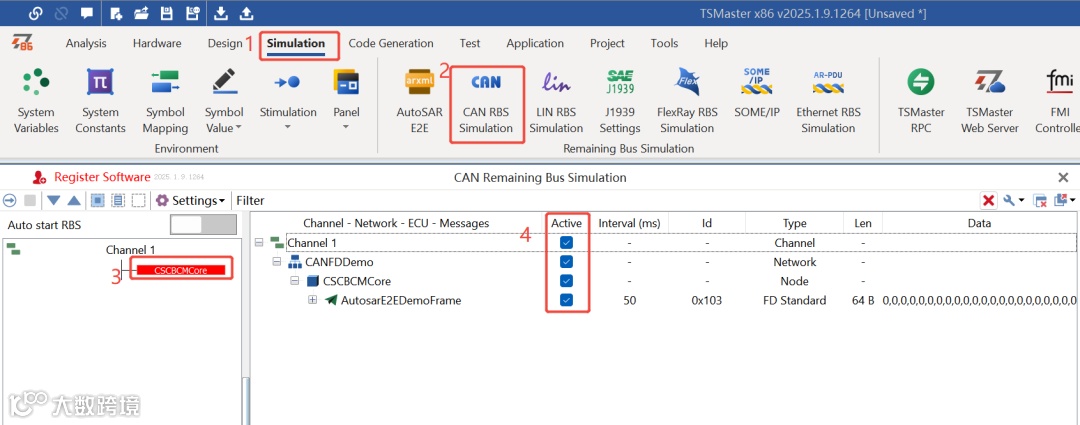The image size is (1080, 425).
Task: Select the red CSCBCMCore node block
Action: click(181, 270)
